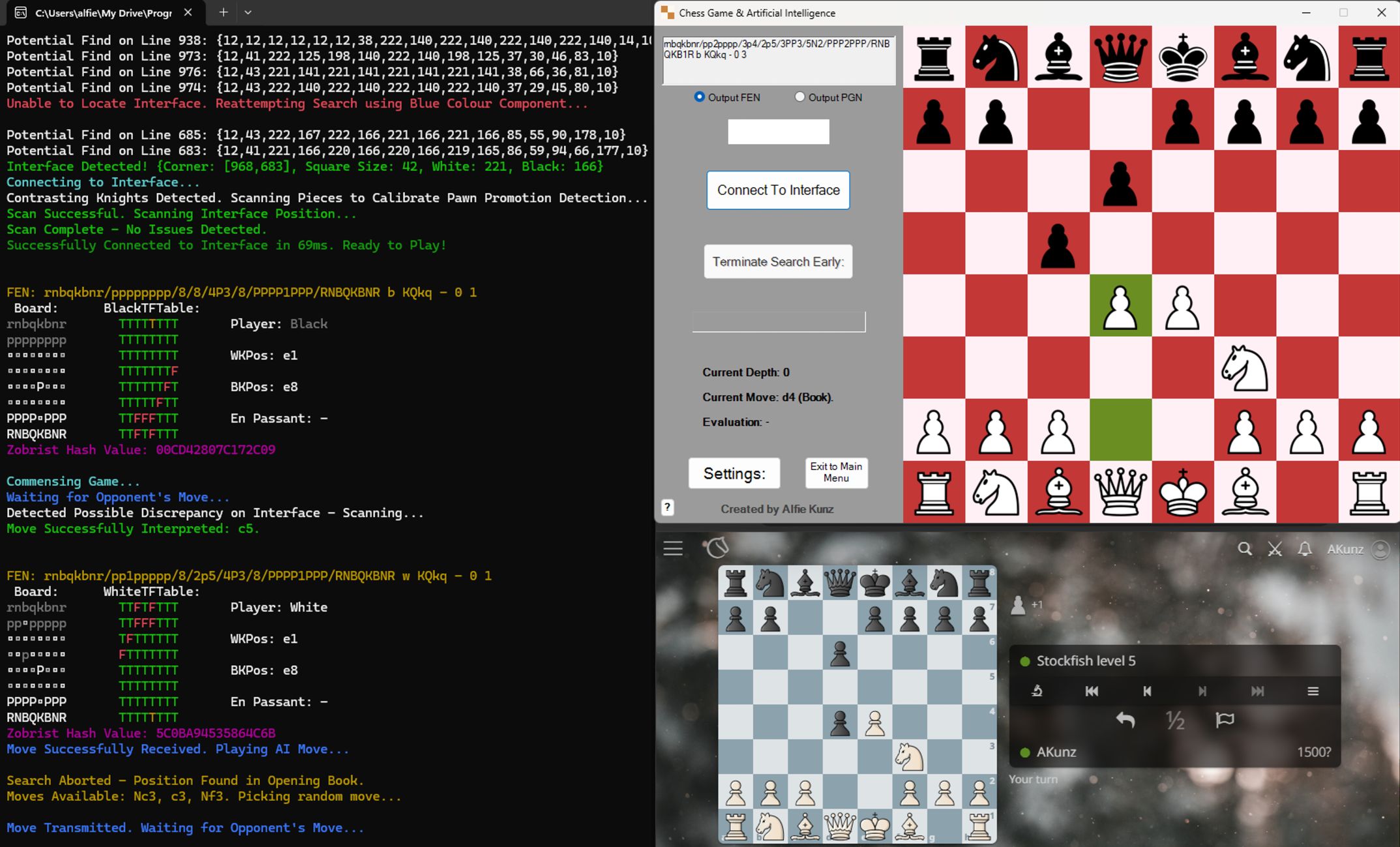Click AKunz player name in game panel
1400x847 pixels.
click(1056, 752)
